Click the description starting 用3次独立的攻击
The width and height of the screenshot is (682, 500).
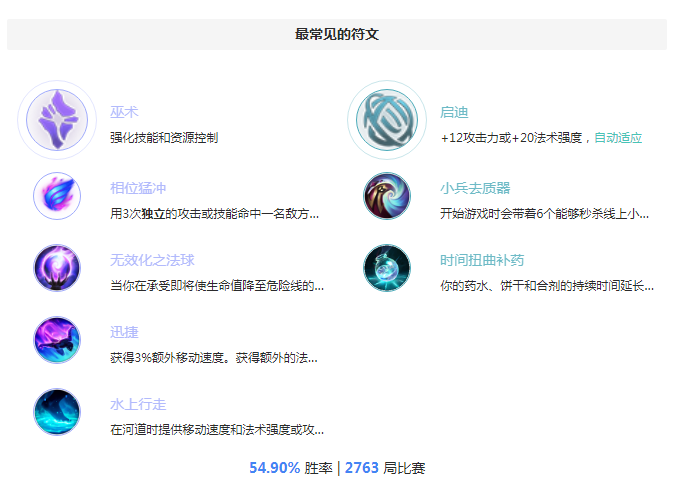coord(214,214)
